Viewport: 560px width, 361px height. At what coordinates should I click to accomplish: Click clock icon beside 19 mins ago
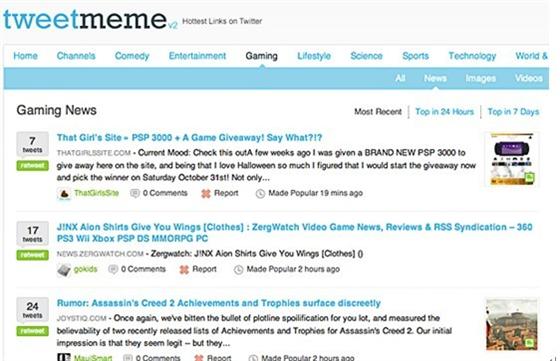(260, 194)
